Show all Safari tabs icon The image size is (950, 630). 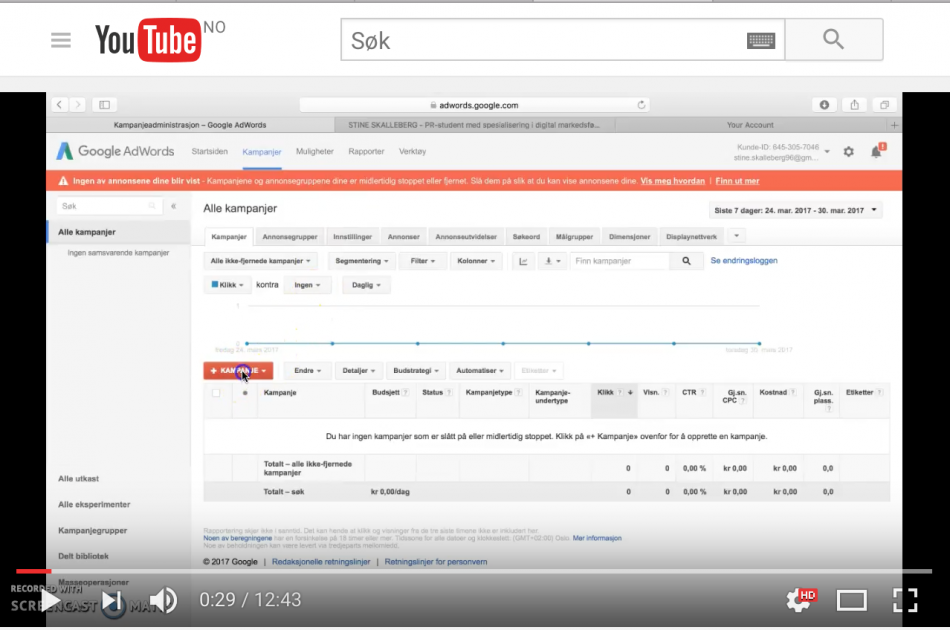[885, 105]
